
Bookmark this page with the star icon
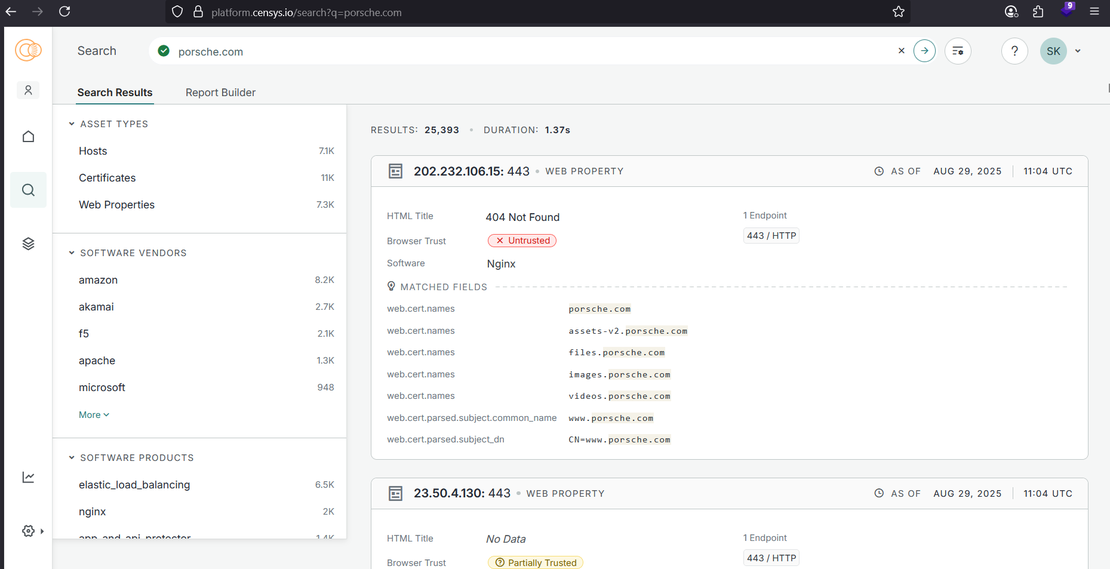[898, 12]
